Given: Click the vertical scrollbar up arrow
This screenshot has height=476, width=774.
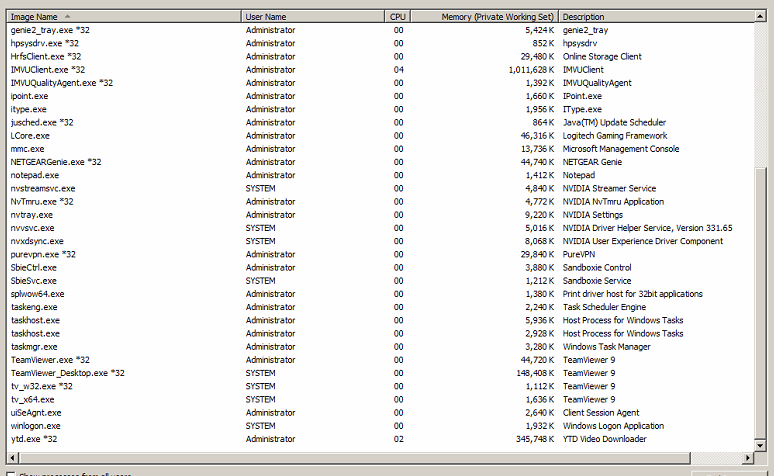Looking at the screenshot, I should [x=760, y=17].
